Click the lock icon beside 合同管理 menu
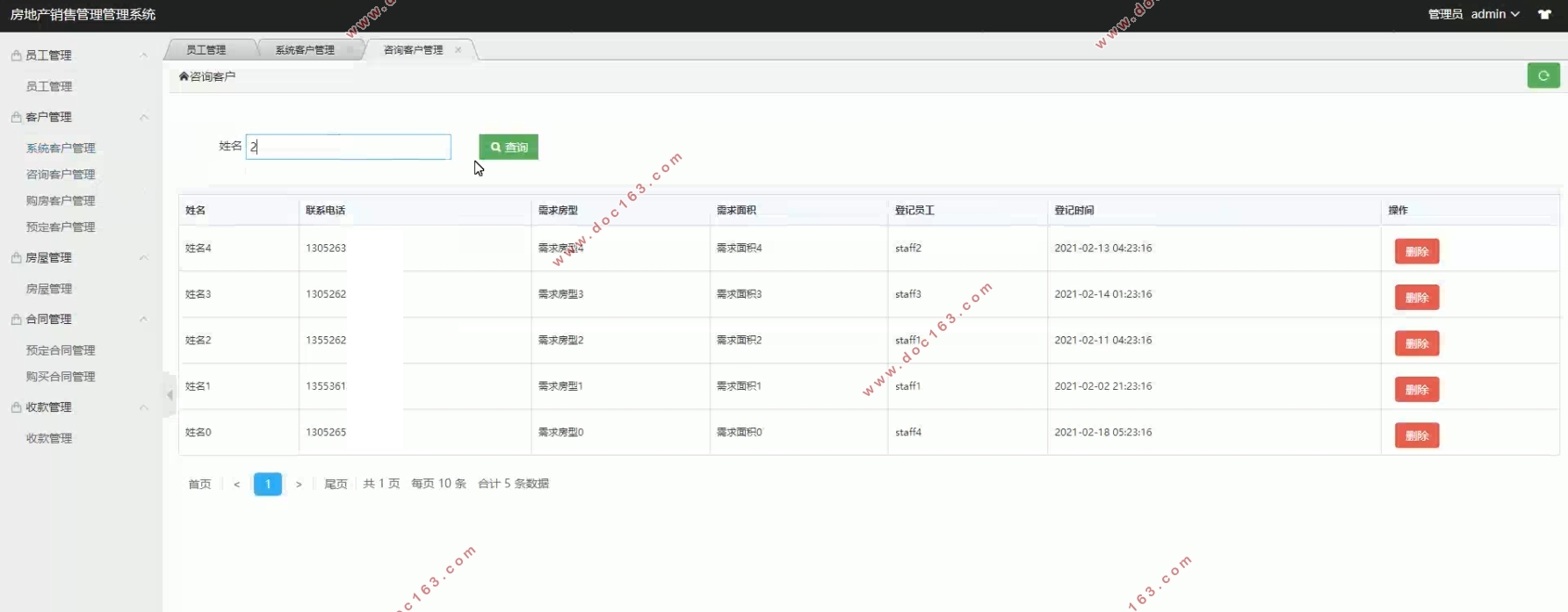 (x=16, y=319)
